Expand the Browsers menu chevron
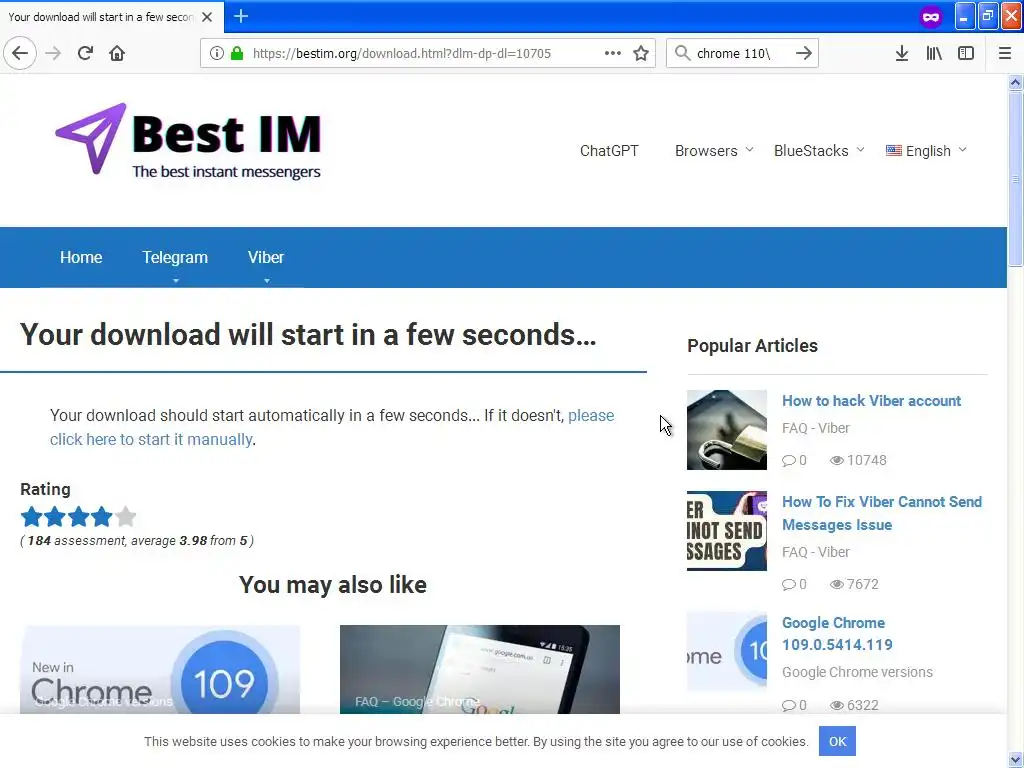The image size is (1024, 768). [x=750, y=150]
